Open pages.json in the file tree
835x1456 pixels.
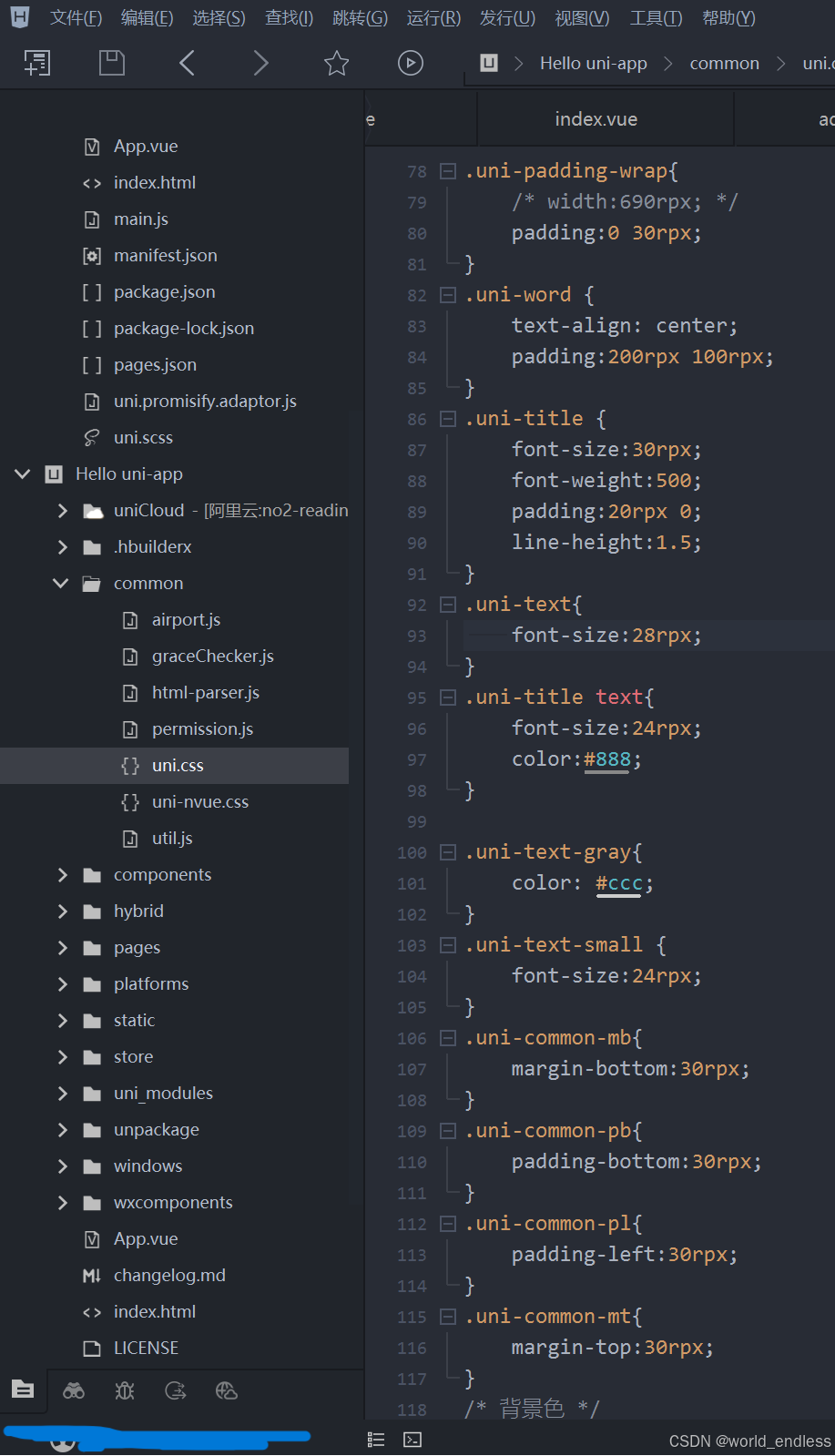point(155,365)
